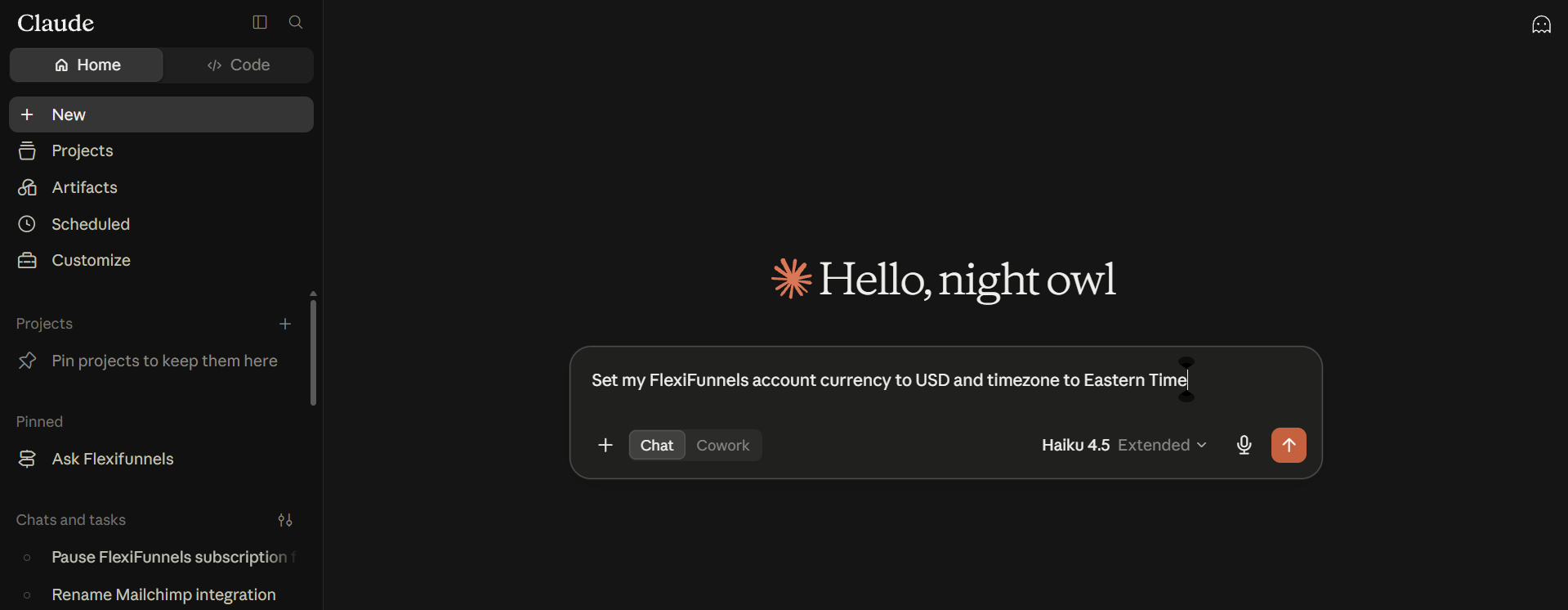Open Projects in sidebar
The height and width of the screenshot is (610, 1568).
coord(161,150)
